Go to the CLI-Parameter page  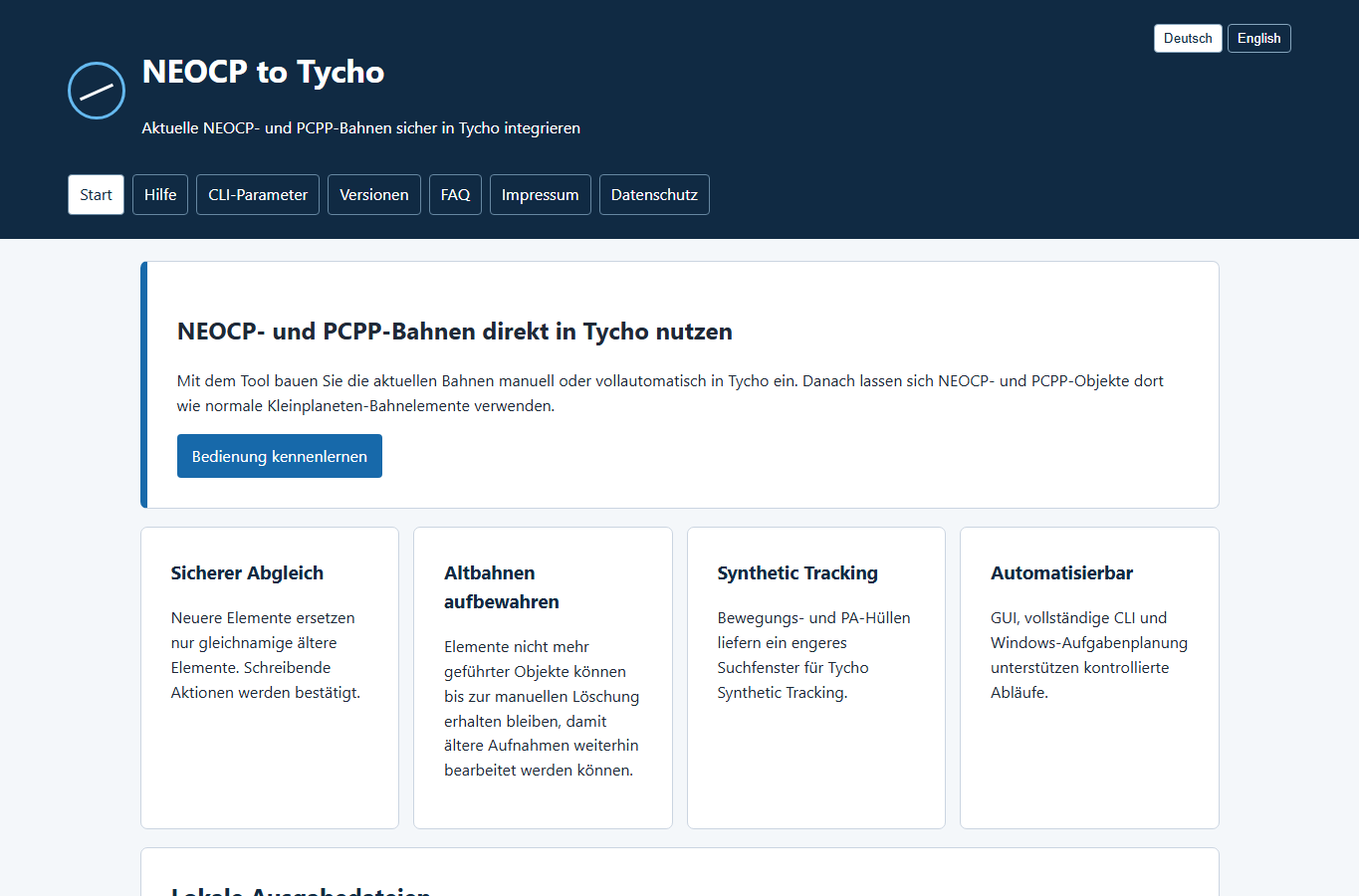click(x=258, y=194)
